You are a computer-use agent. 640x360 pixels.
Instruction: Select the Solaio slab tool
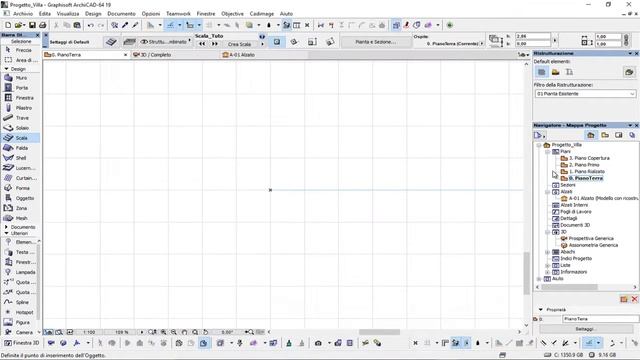20,128
